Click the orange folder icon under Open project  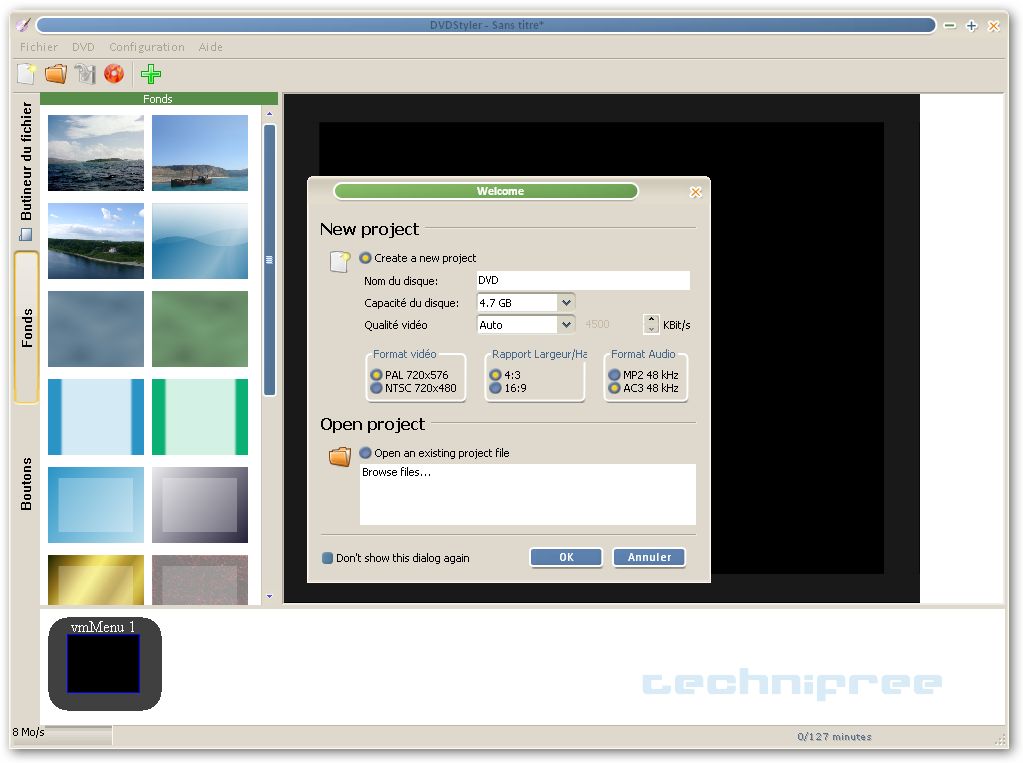tap(340, 456)
